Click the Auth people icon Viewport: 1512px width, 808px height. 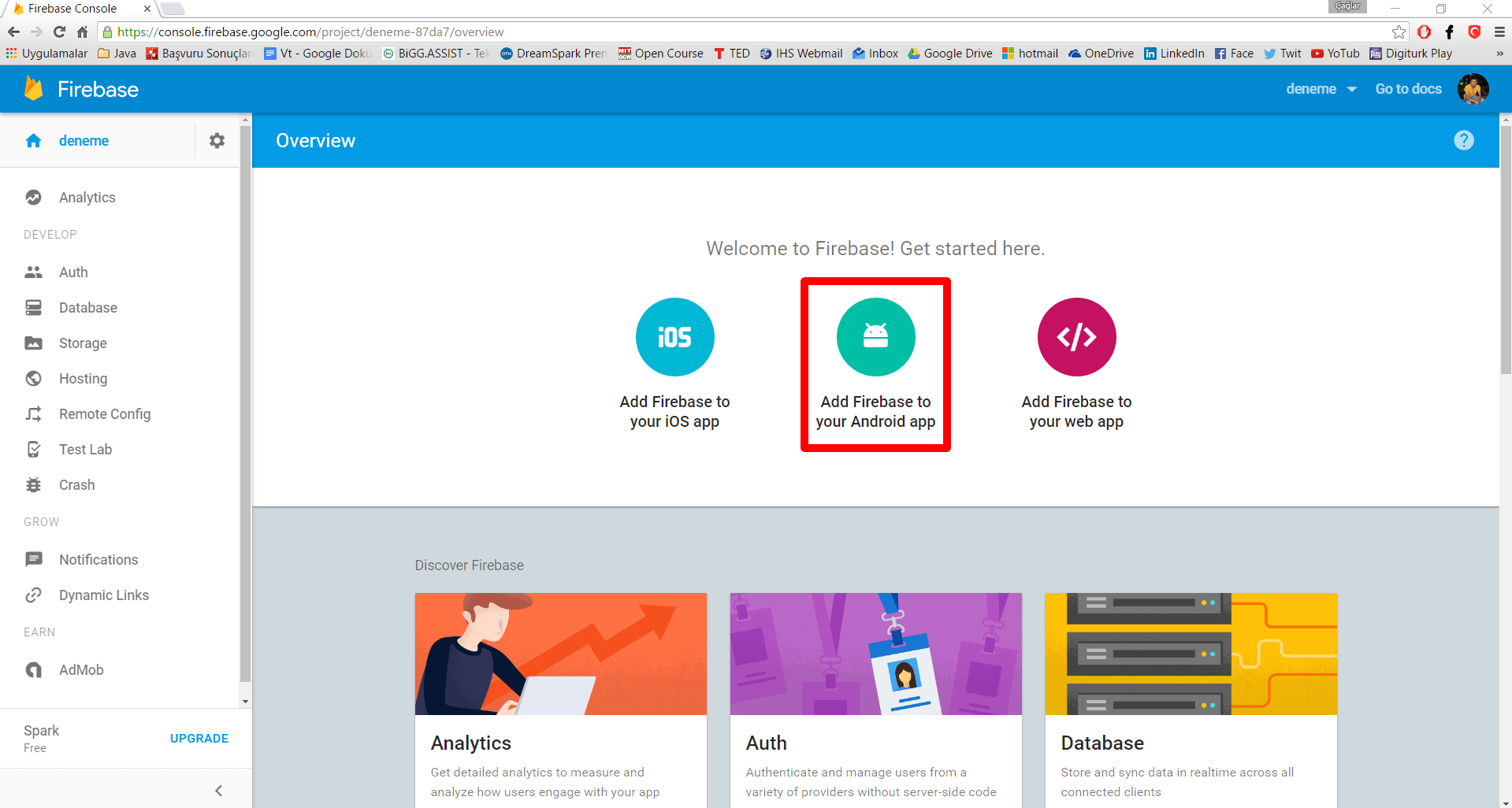point(33,272)
